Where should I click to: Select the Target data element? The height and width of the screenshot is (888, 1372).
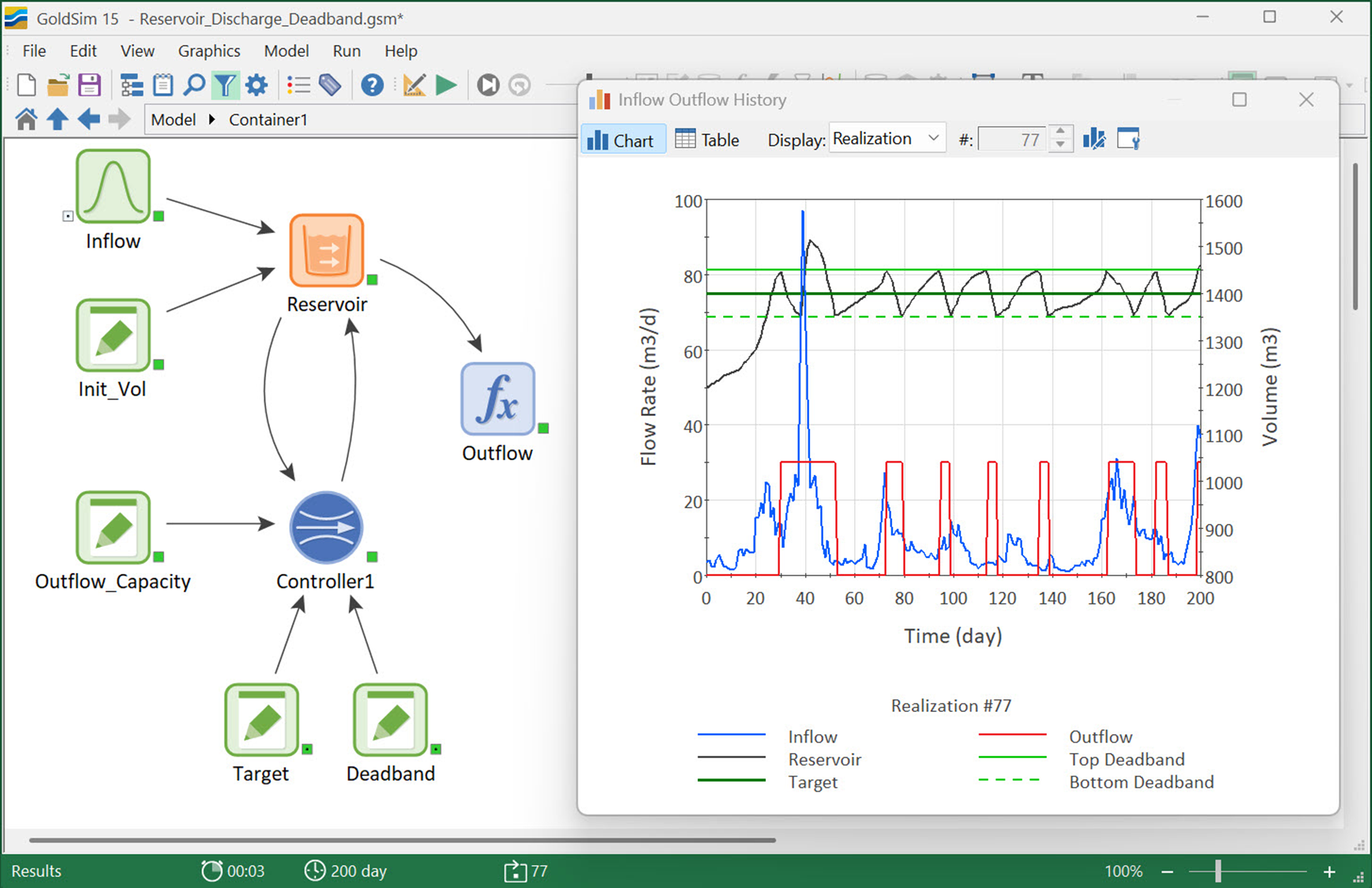[261, 720]
